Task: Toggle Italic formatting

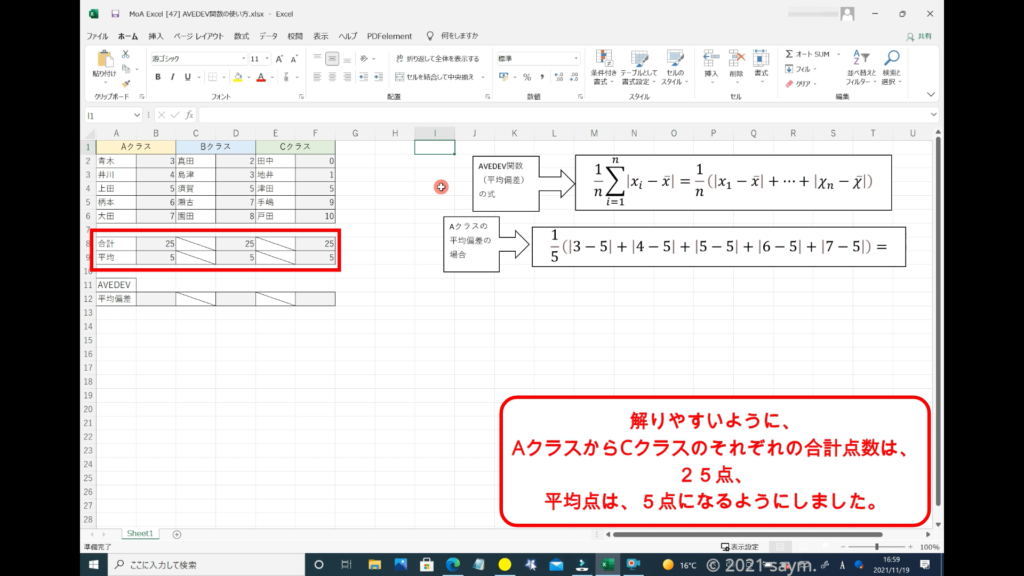Action: (x=173, y=77)
